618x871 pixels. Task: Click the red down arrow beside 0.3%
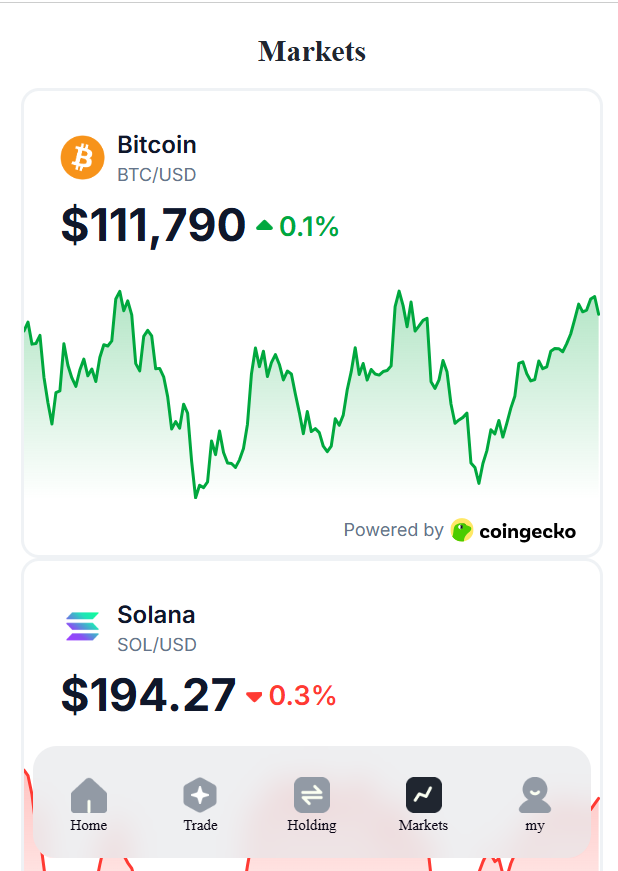pyautogui.click(x=254, y=696)
